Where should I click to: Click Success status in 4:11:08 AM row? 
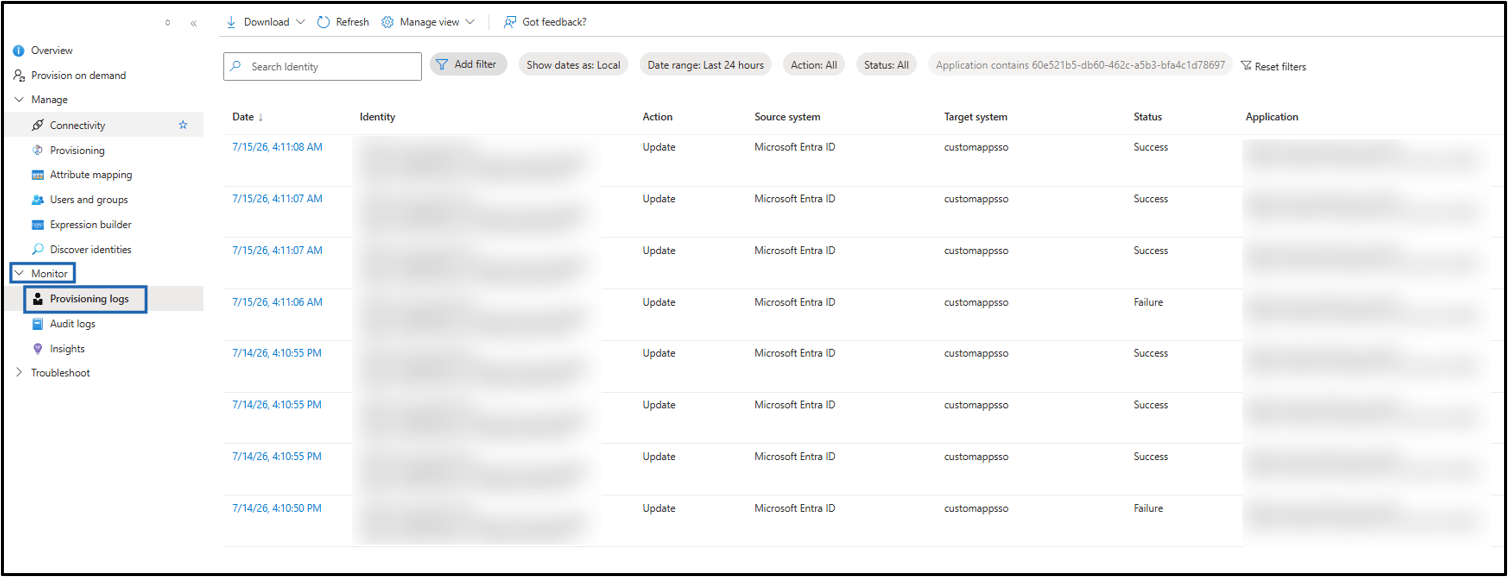pos(1151,147)
